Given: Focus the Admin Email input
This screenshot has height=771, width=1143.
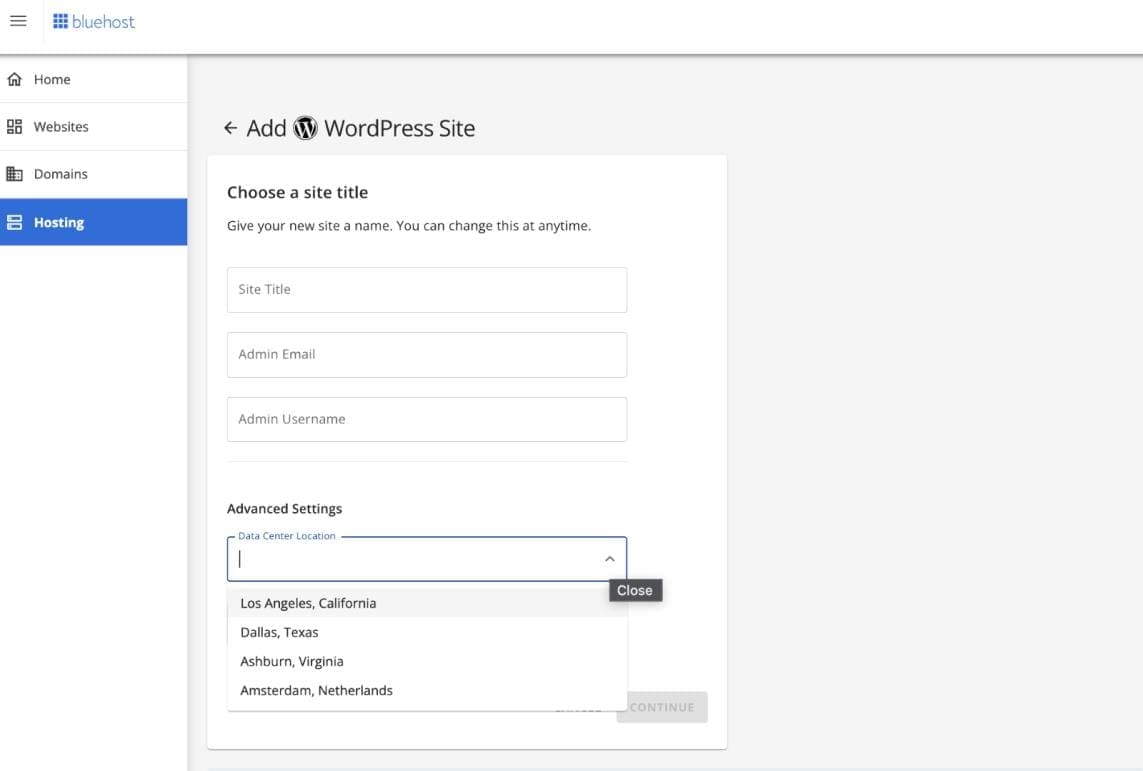Looking at the screenshot, I should (427, 354).
